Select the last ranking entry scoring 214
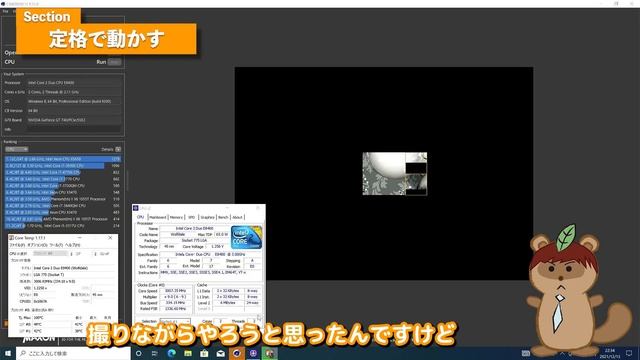This screenshot has height=360, width=640. pyautogui.click(x=63, y=226)
